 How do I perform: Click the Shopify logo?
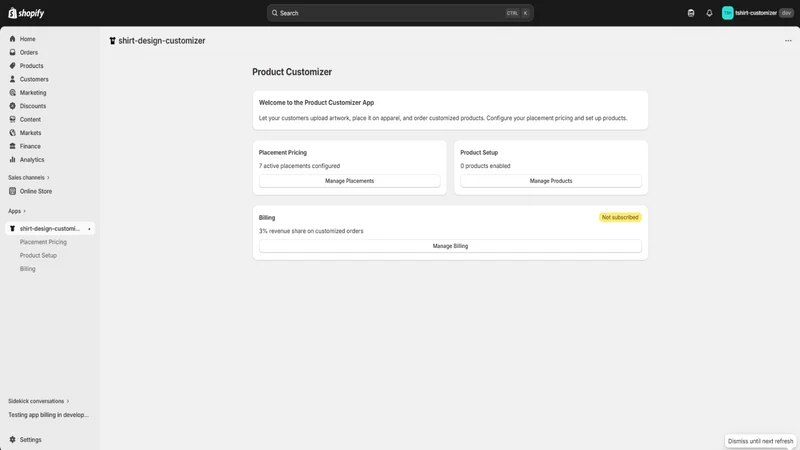(x=26, y=13)
